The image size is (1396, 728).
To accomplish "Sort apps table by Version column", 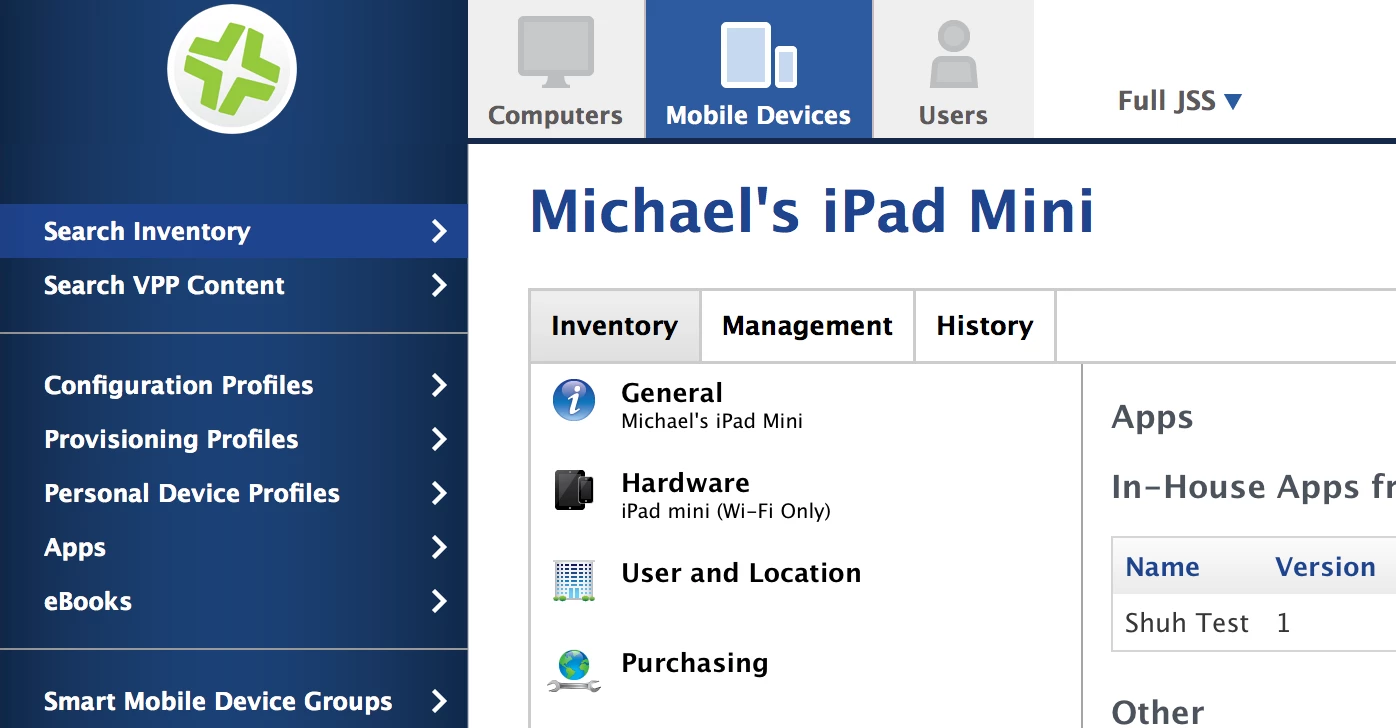I will 1325,567.
